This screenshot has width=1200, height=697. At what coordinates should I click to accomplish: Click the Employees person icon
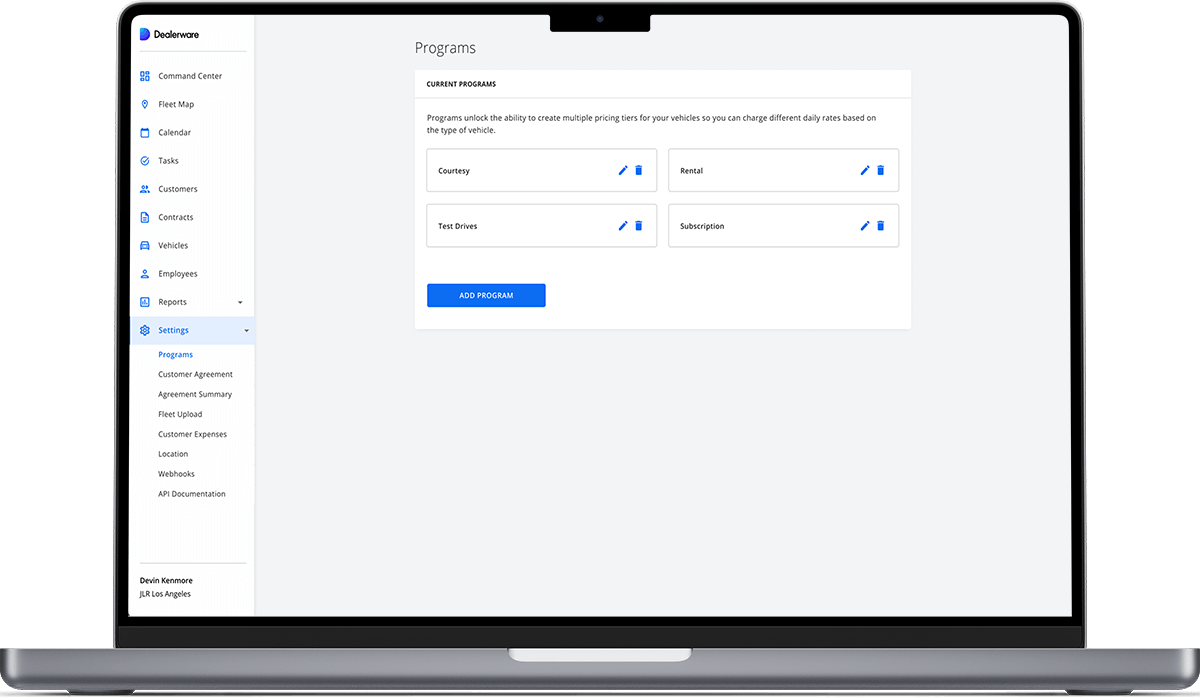145,273
